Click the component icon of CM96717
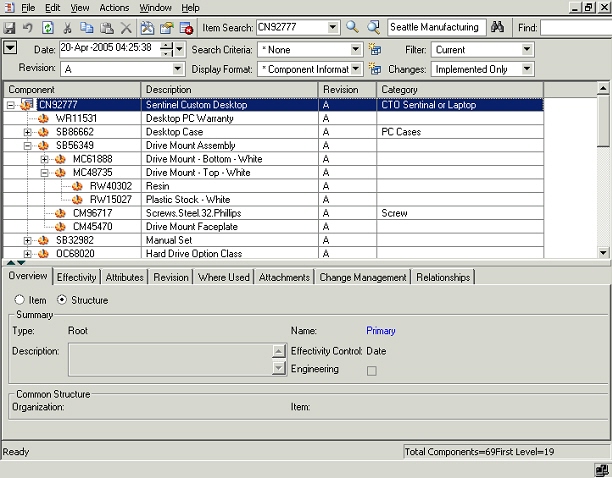This screenshot has height=478, width=612. tap(60, 213)
